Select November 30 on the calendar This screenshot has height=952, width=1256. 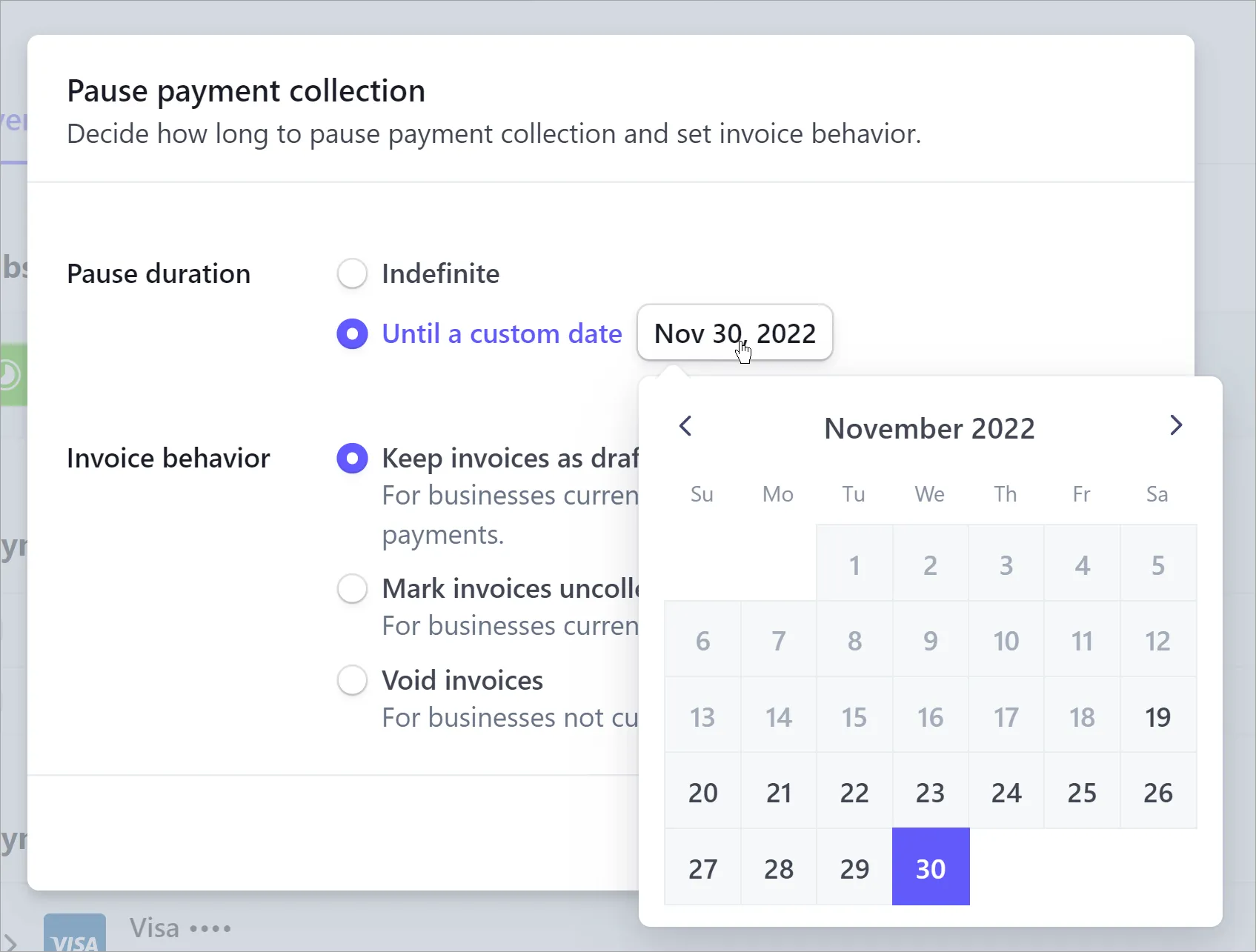930,868
